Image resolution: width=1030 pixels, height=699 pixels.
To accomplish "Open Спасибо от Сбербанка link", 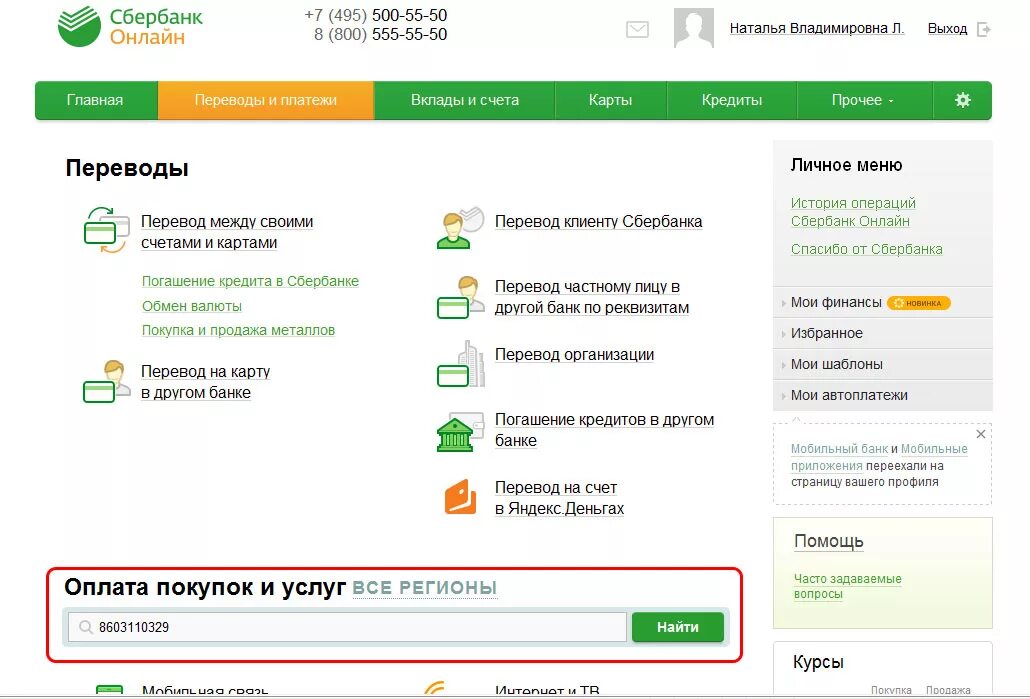I will coord(866,249).
